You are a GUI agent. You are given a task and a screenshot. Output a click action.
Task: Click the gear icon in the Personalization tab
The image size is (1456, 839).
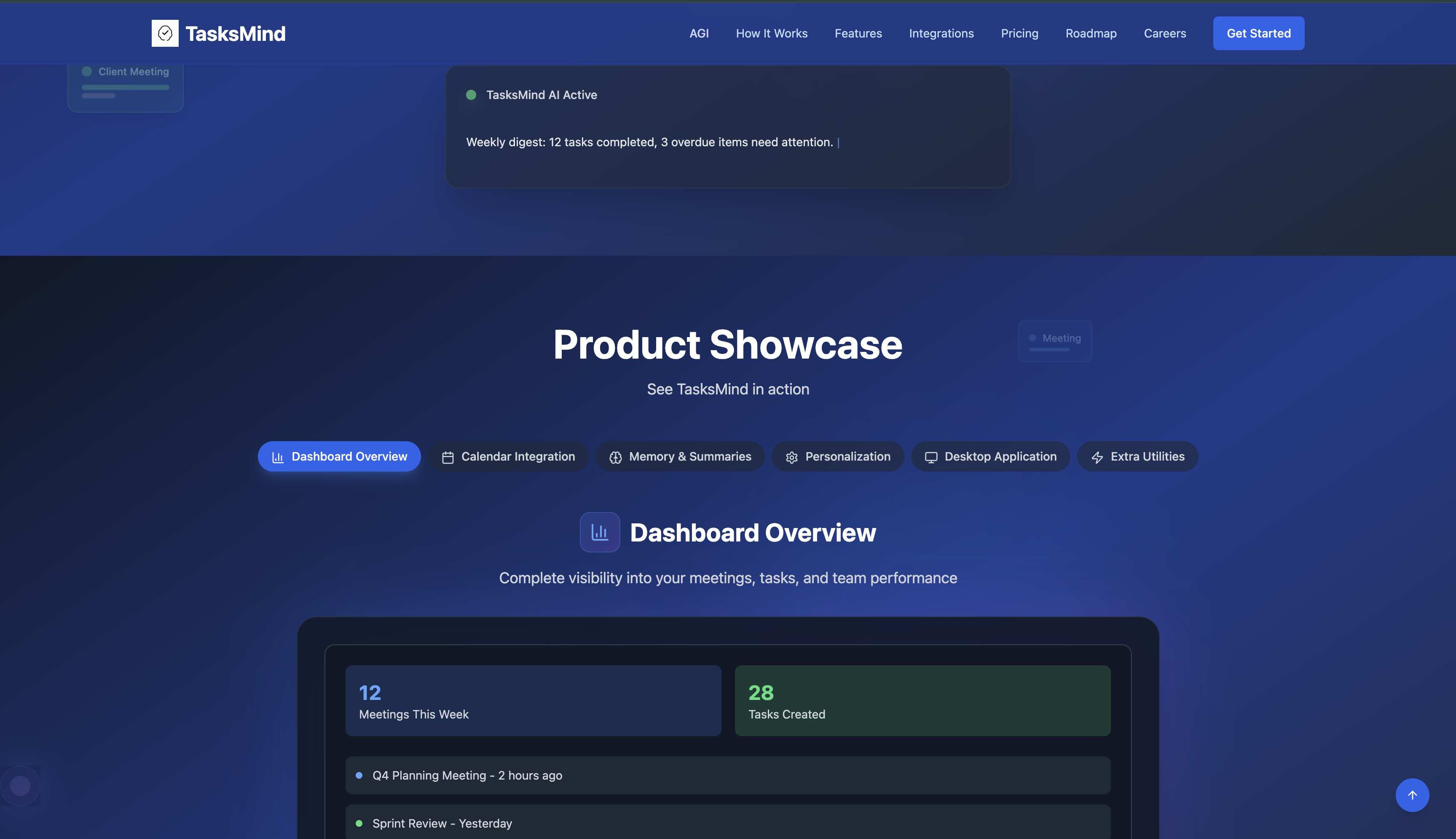click(x=792, y=458)
